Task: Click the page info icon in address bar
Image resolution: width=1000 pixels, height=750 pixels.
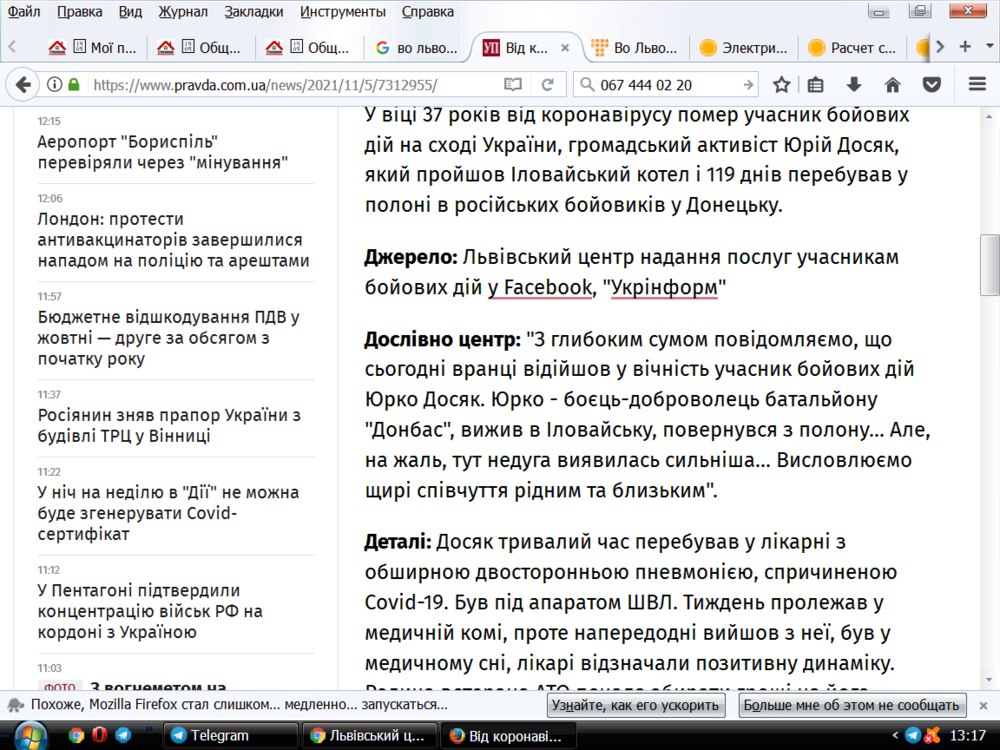Action: (x=53, y=85)
